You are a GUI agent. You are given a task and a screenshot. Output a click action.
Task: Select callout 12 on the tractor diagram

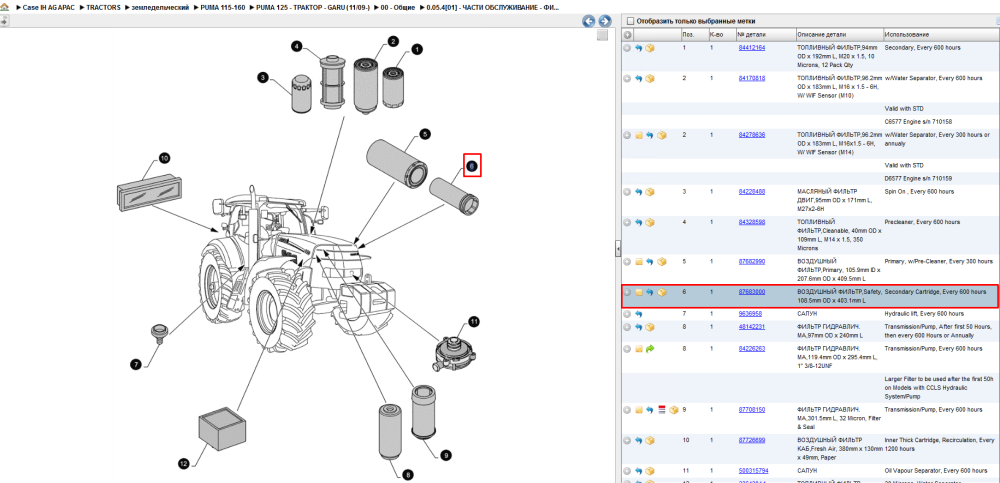click(x=184, y=464)
